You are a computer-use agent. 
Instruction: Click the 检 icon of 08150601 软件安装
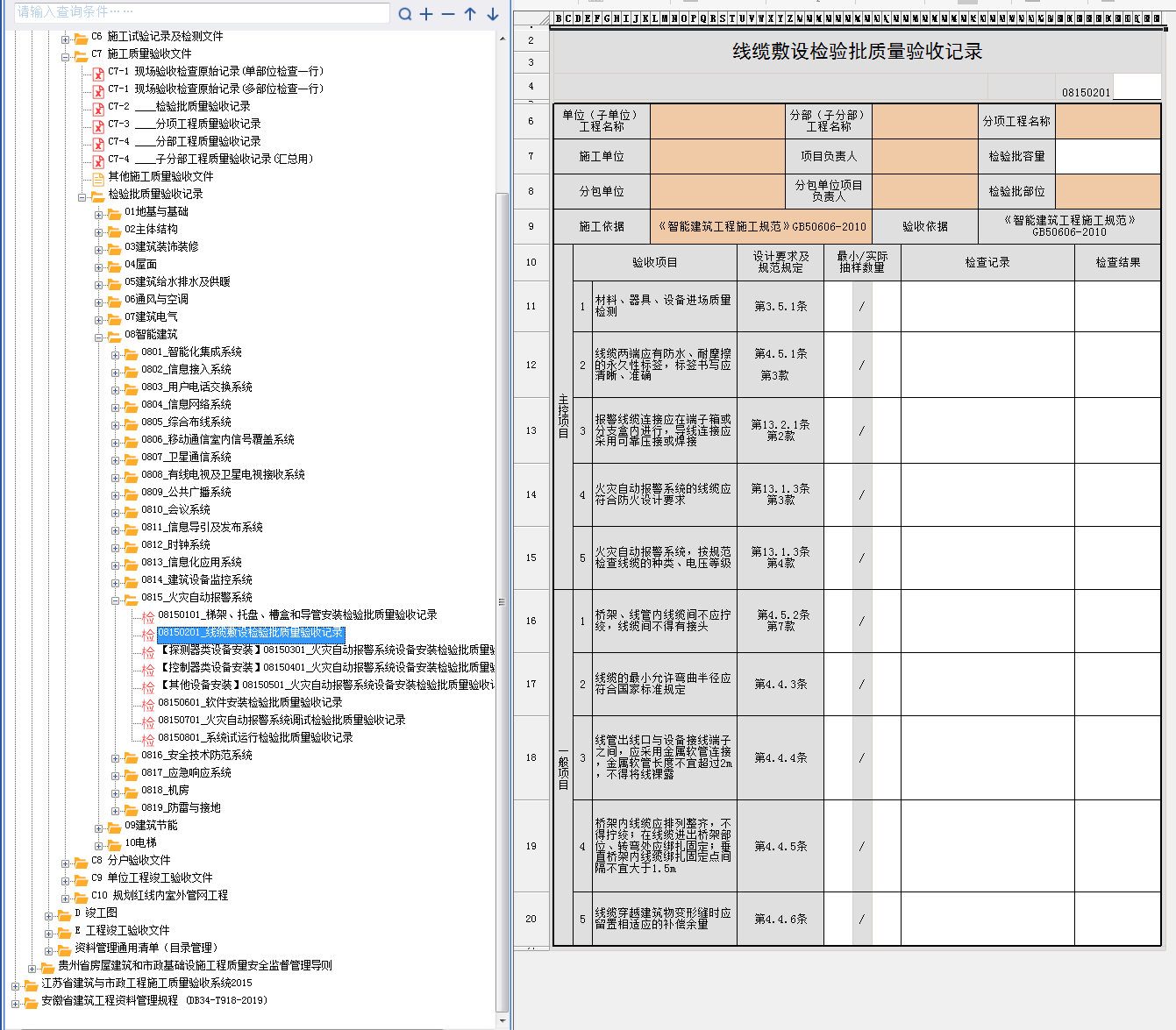pyautogui.click(x=148, y=703)
